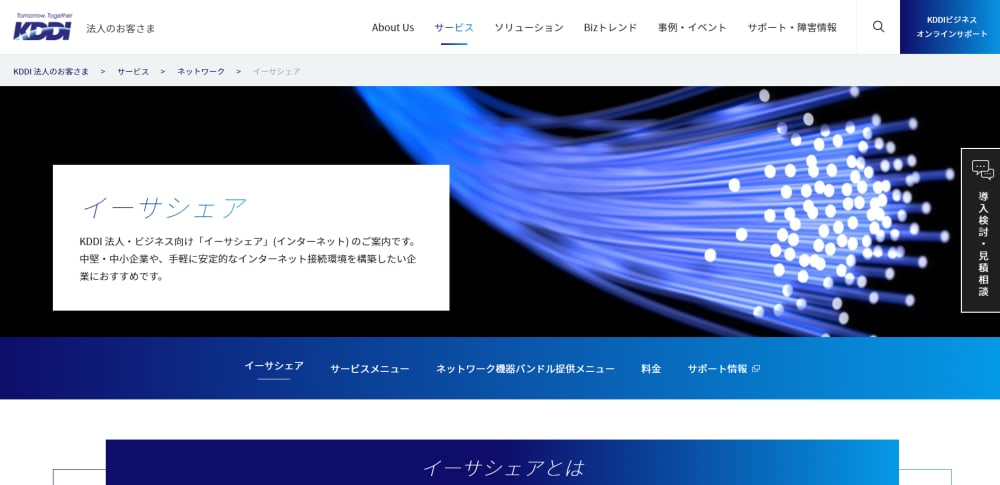Go to KDDI 法人のお客さま breadcrumb
This screenshot has height=485, width=1000.
pyautogui.click(x=51, y=71)
